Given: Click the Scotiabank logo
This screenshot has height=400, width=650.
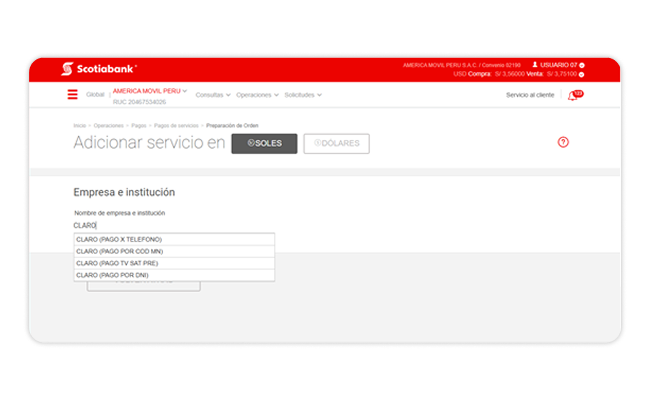Looking at the screenshot, I should coord(99,69).
